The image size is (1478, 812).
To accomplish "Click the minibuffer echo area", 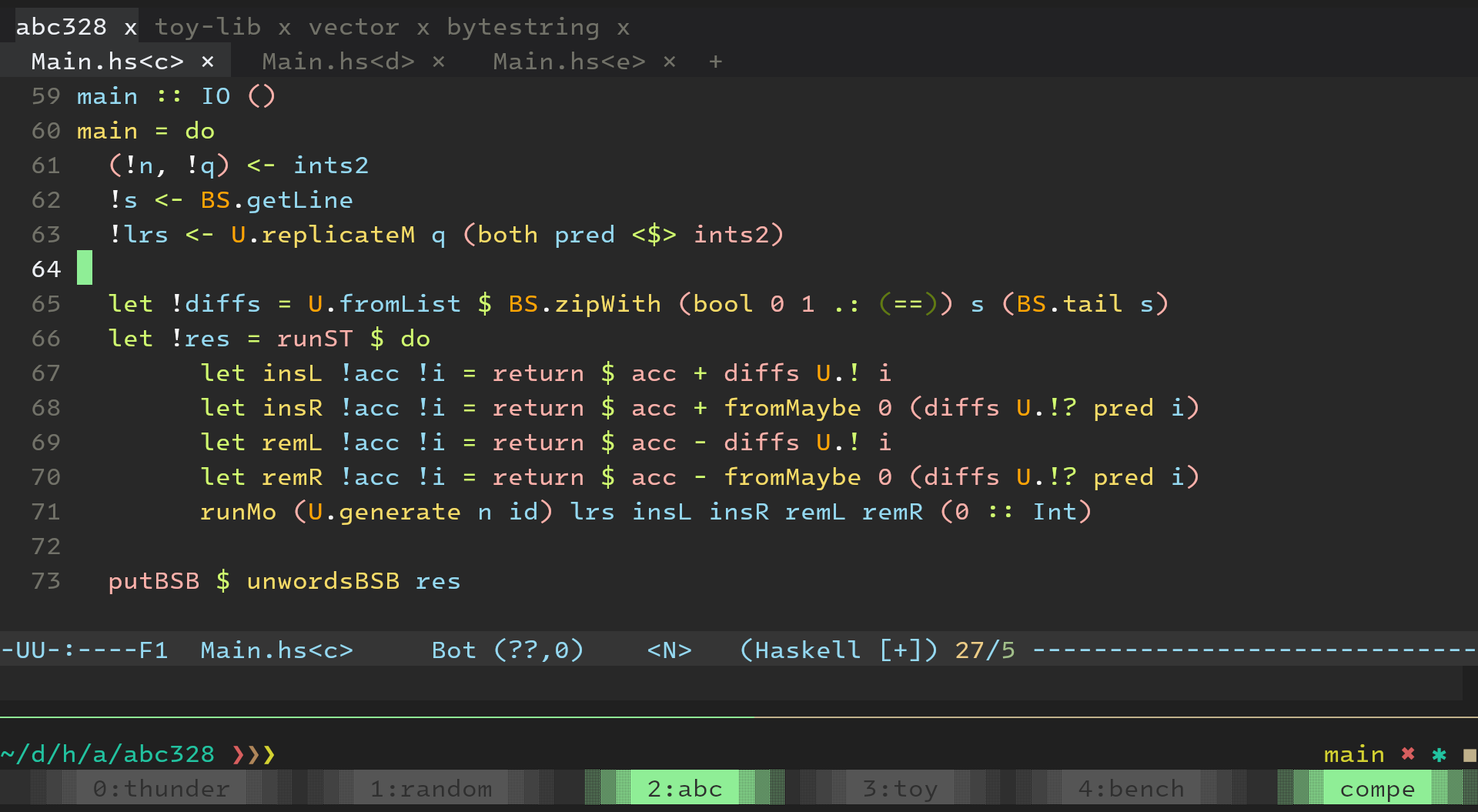I will (x=731, y=683).
